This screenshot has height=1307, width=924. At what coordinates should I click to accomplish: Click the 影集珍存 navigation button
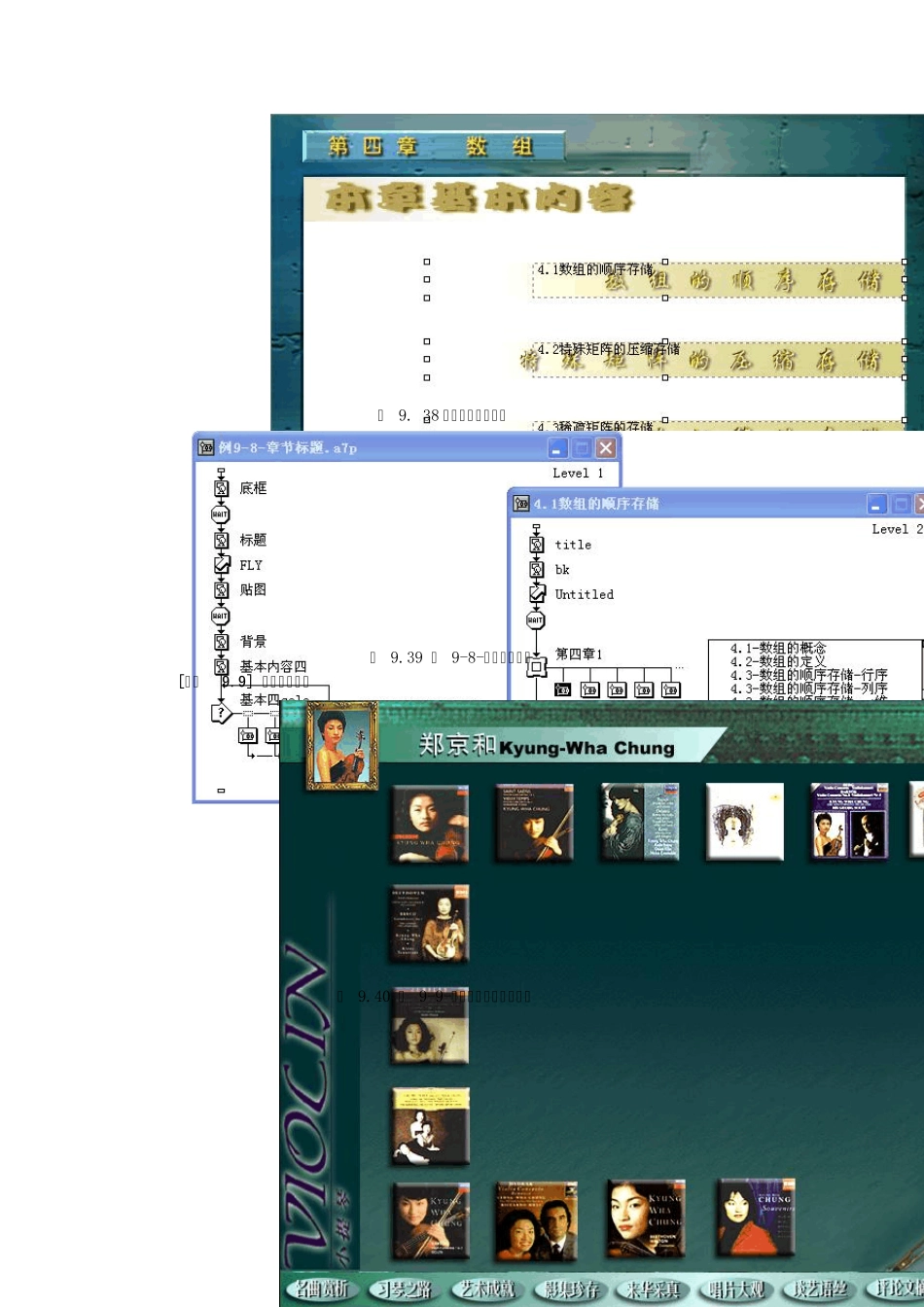pyautogui.click(x=570, y=1289)
